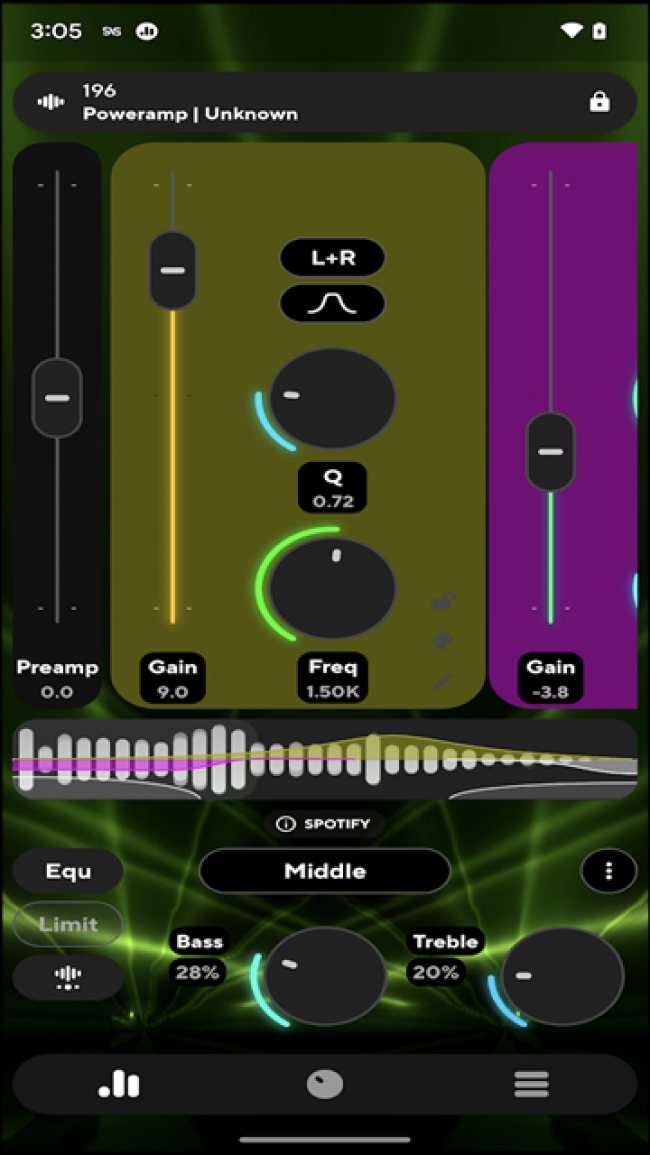Image resolution: width=650 pixels, height=1155 pixels.
Task: Tap the Freq 1.50K value label
Action: [332, 679]
